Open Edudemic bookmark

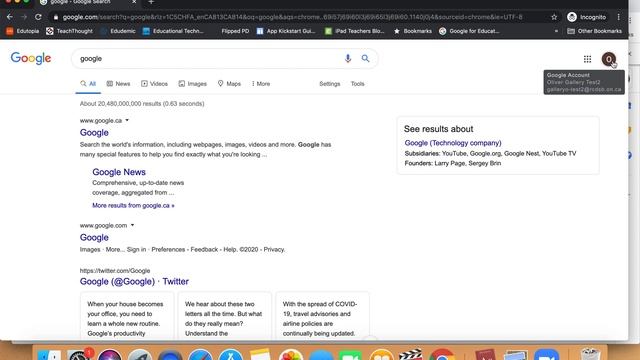tap(118, 31)
